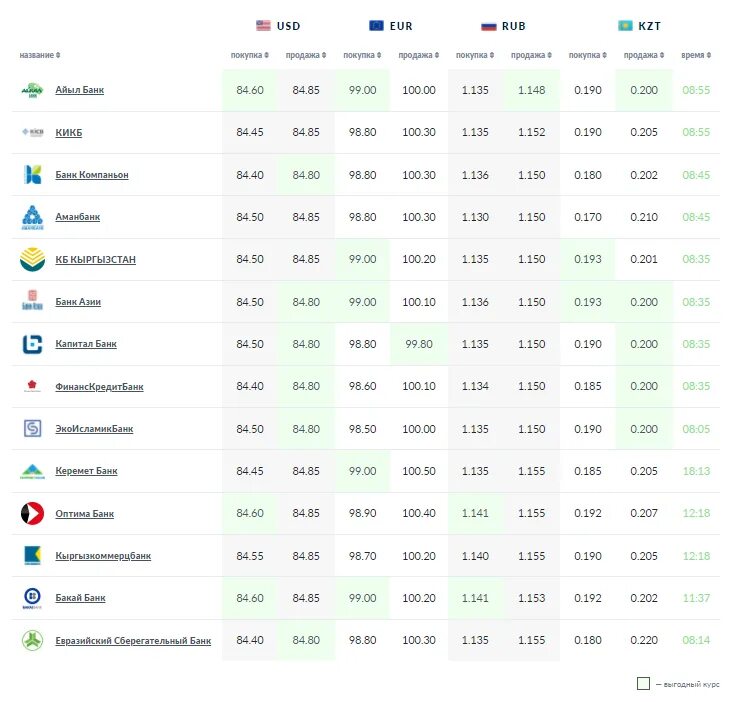Sort by USD продажа column
This screenshot has width=734, height=702.
coord(306,55)
